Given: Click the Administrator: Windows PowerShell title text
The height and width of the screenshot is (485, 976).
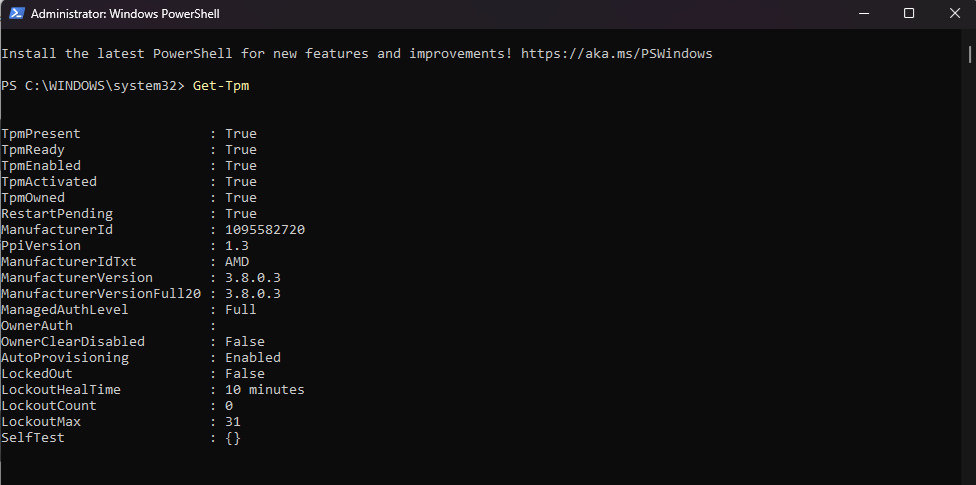Looking at the screenshot, I should tap(125, 14).
